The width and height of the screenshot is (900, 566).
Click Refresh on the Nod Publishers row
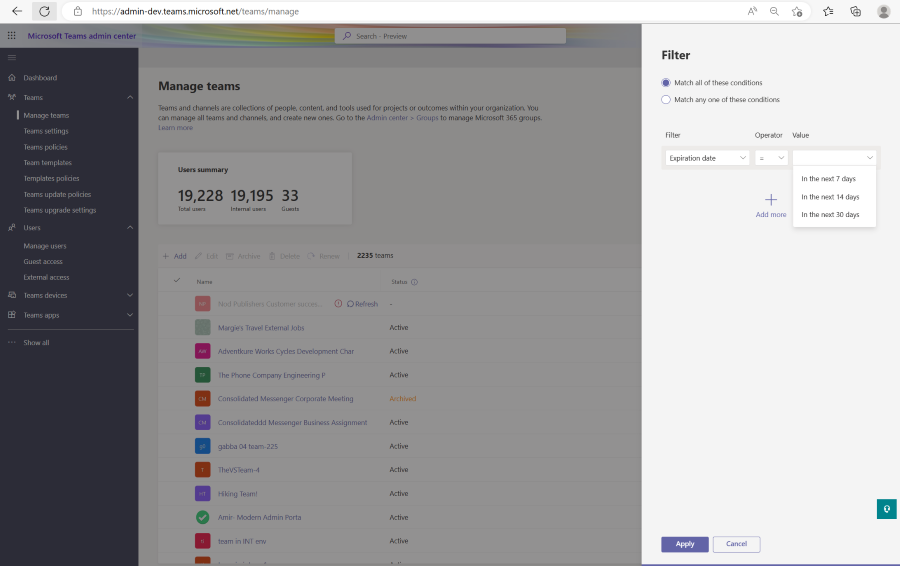click(x=362, y=304)
